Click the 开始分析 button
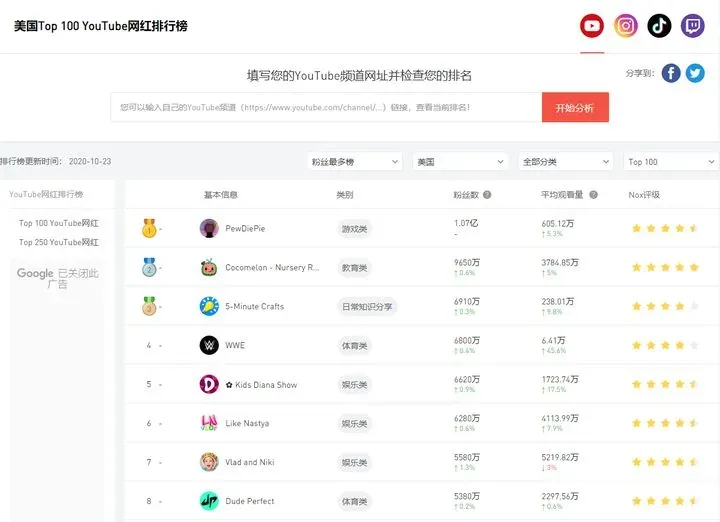This screenshot has width=720, height=522. 575,107
